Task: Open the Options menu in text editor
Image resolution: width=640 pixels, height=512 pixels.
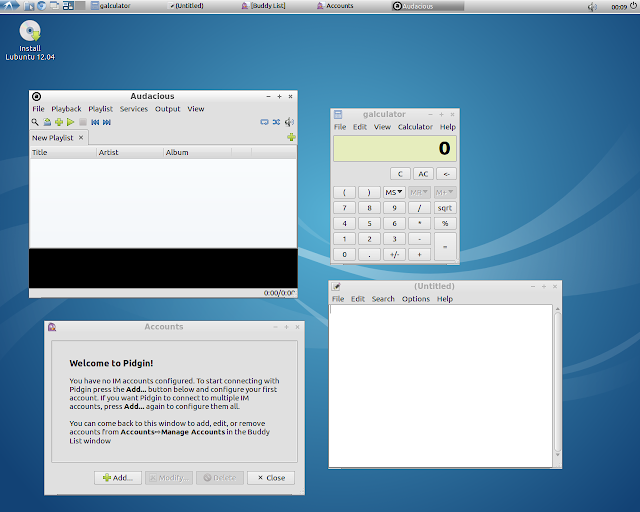Action: 416,299
